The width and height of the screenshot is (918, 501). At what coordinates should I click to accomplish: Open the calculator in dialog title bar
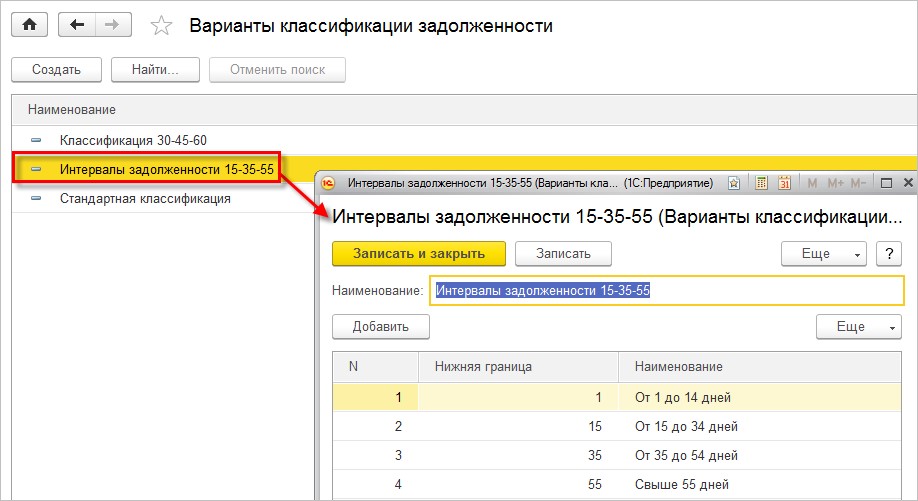click(762, 183)
